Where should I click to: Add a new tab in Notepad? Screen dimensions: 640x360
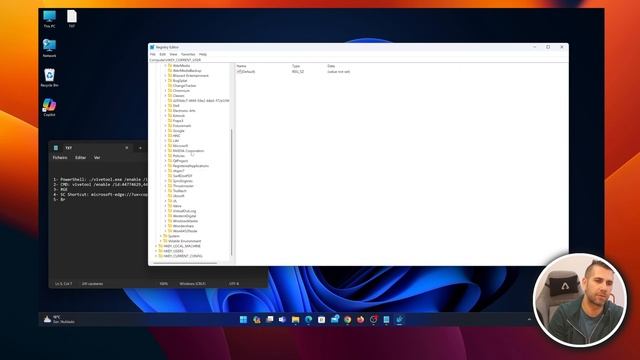pos(140,148)
